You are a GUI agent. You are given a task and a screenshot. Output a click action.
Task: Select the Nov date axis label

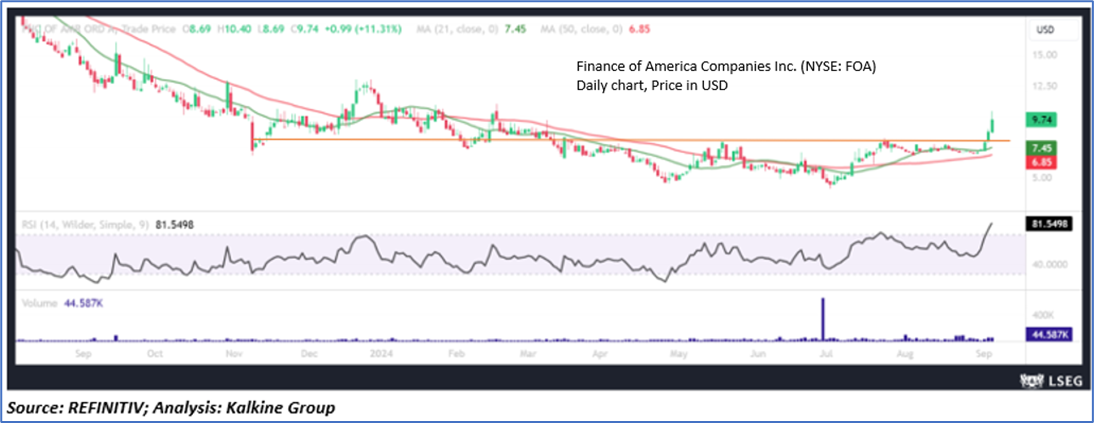[x=233, y=354]
